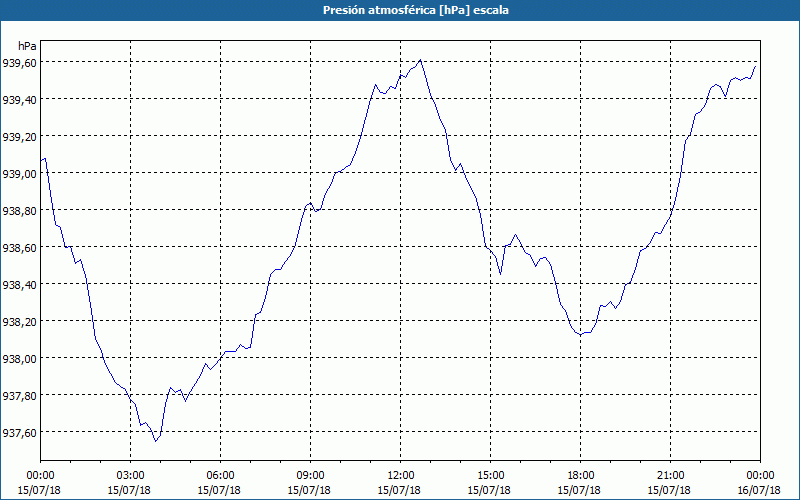
Task: Select the 938,40 y-axis label
Action: [x=19, y=285]
